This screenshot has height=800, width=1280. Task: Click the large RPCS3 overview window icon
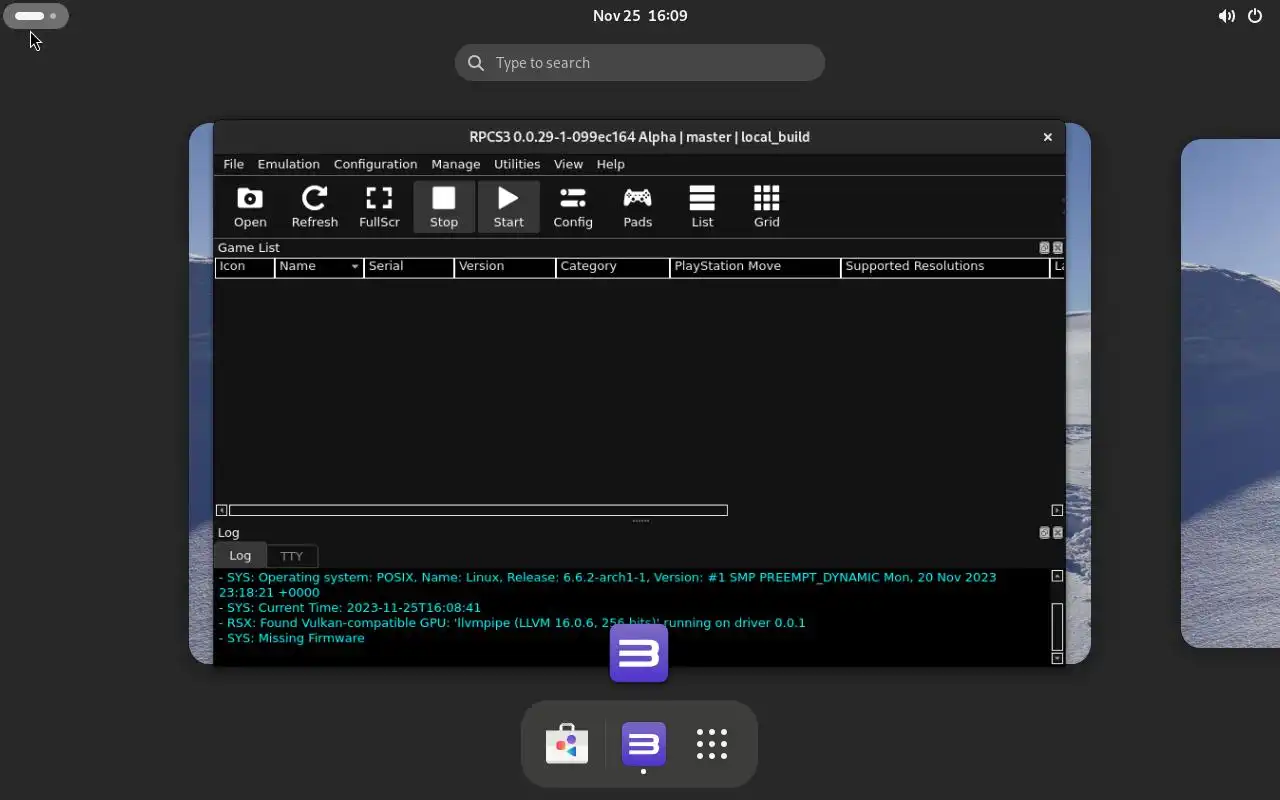point(639,654)
